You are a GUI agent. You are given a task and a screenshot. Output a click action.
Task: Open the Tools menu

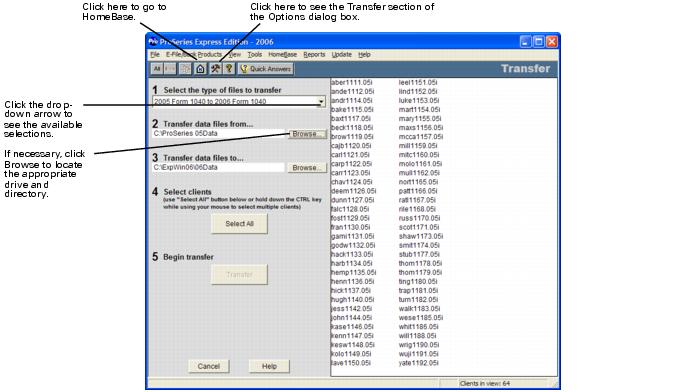tap(255, 54)
